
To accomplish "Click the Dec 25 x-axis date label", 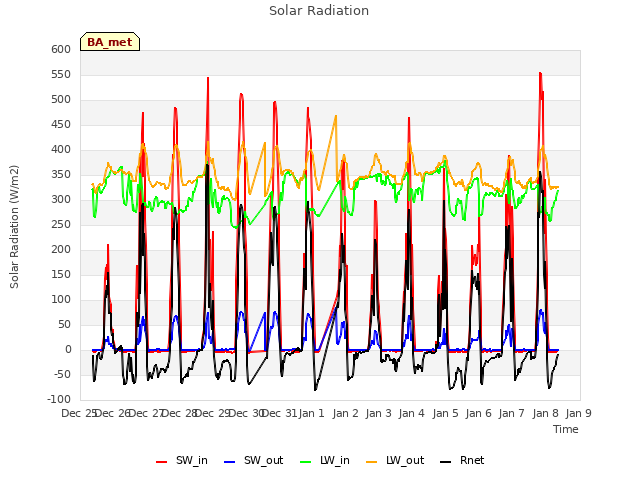I will point(78,413).
